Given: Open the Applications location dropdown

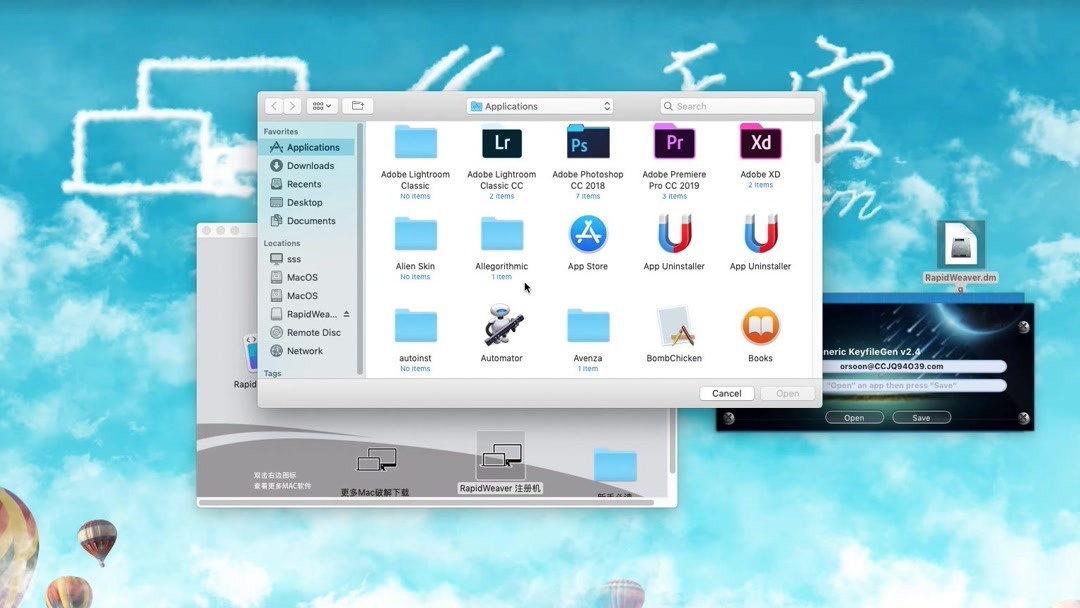Looking at the screenshot, I should click(538, 105).
